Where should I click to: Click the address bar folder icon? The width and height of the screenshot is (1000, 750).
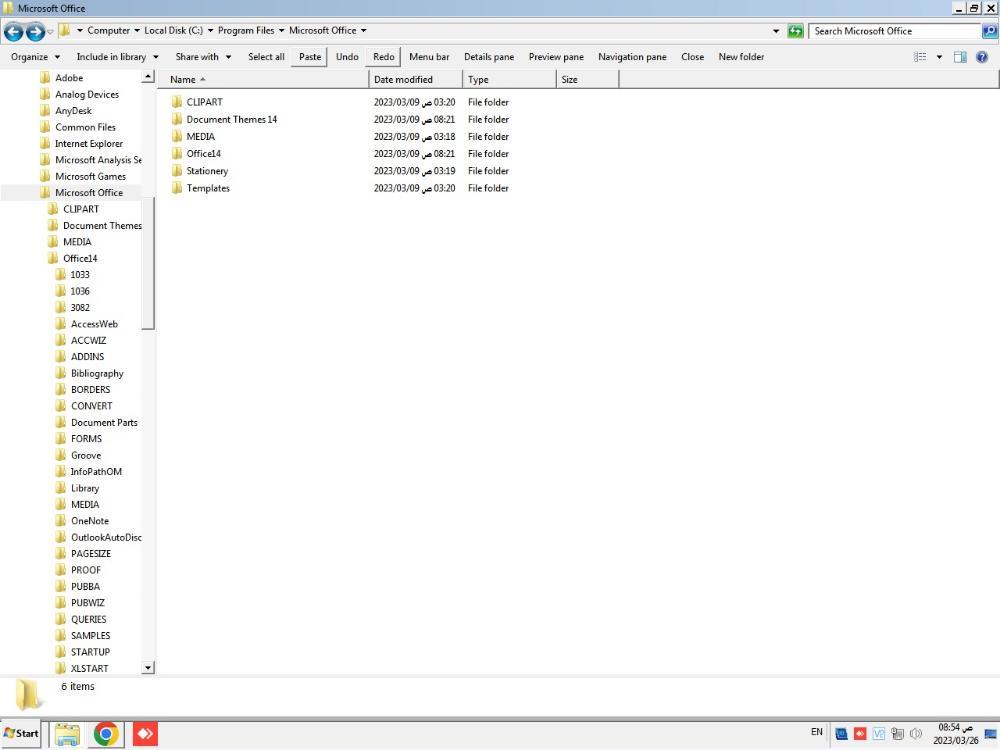(64, 30)
